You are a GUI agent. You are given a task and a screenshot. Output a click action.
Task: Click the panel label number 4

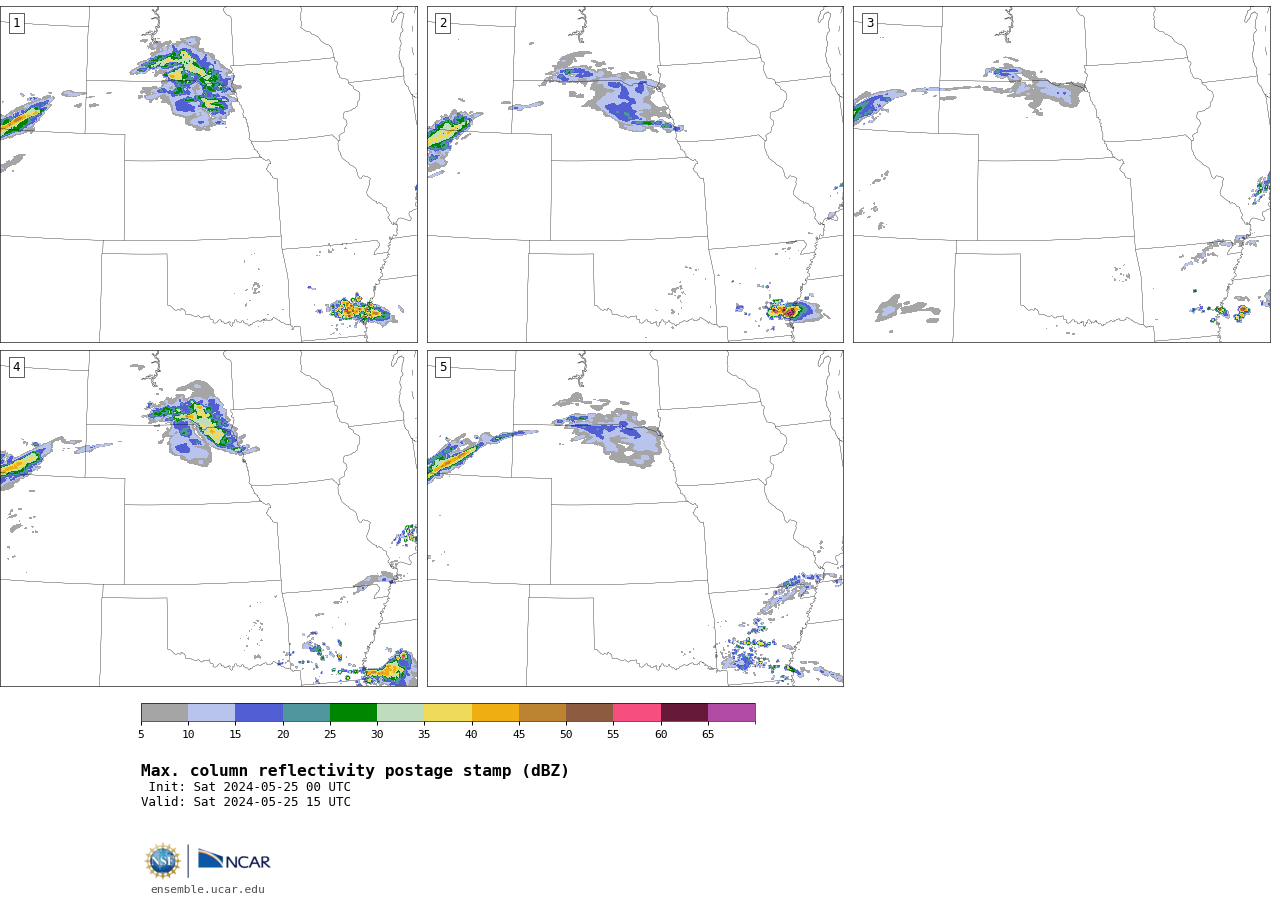[x=17, y=367]
